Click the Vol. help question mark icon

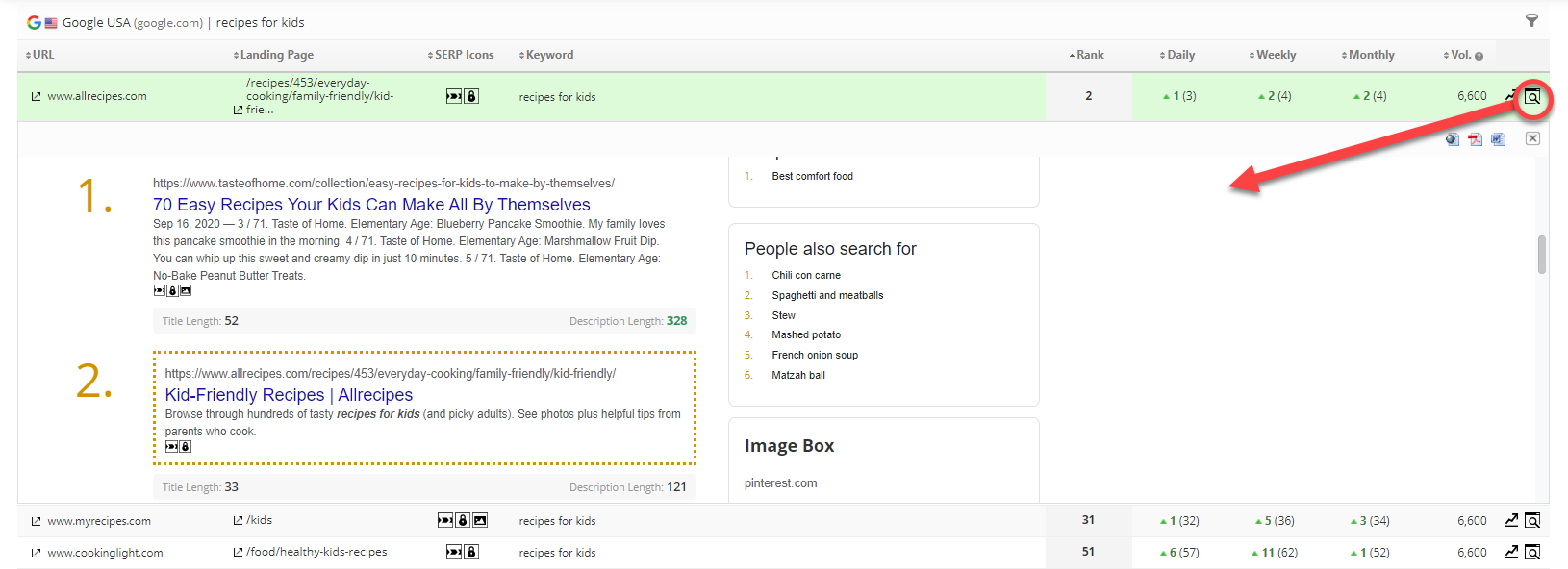point(1479,56)
